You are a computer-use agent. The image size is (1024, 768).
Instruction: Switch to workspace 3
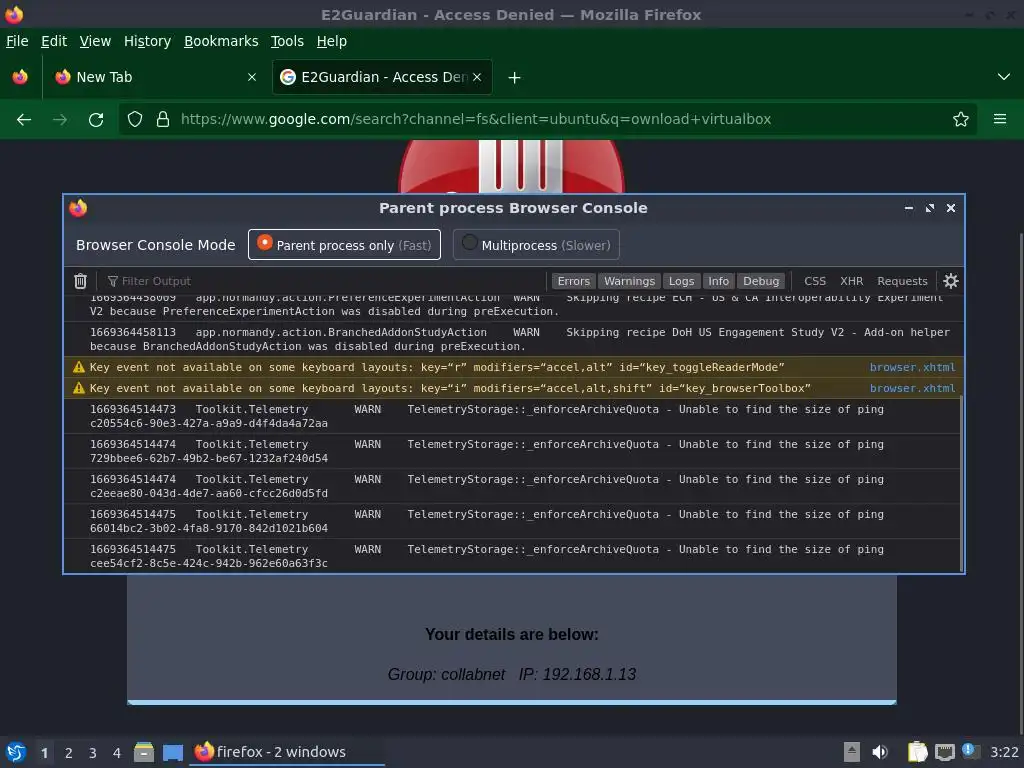click(x=93, y=753)
